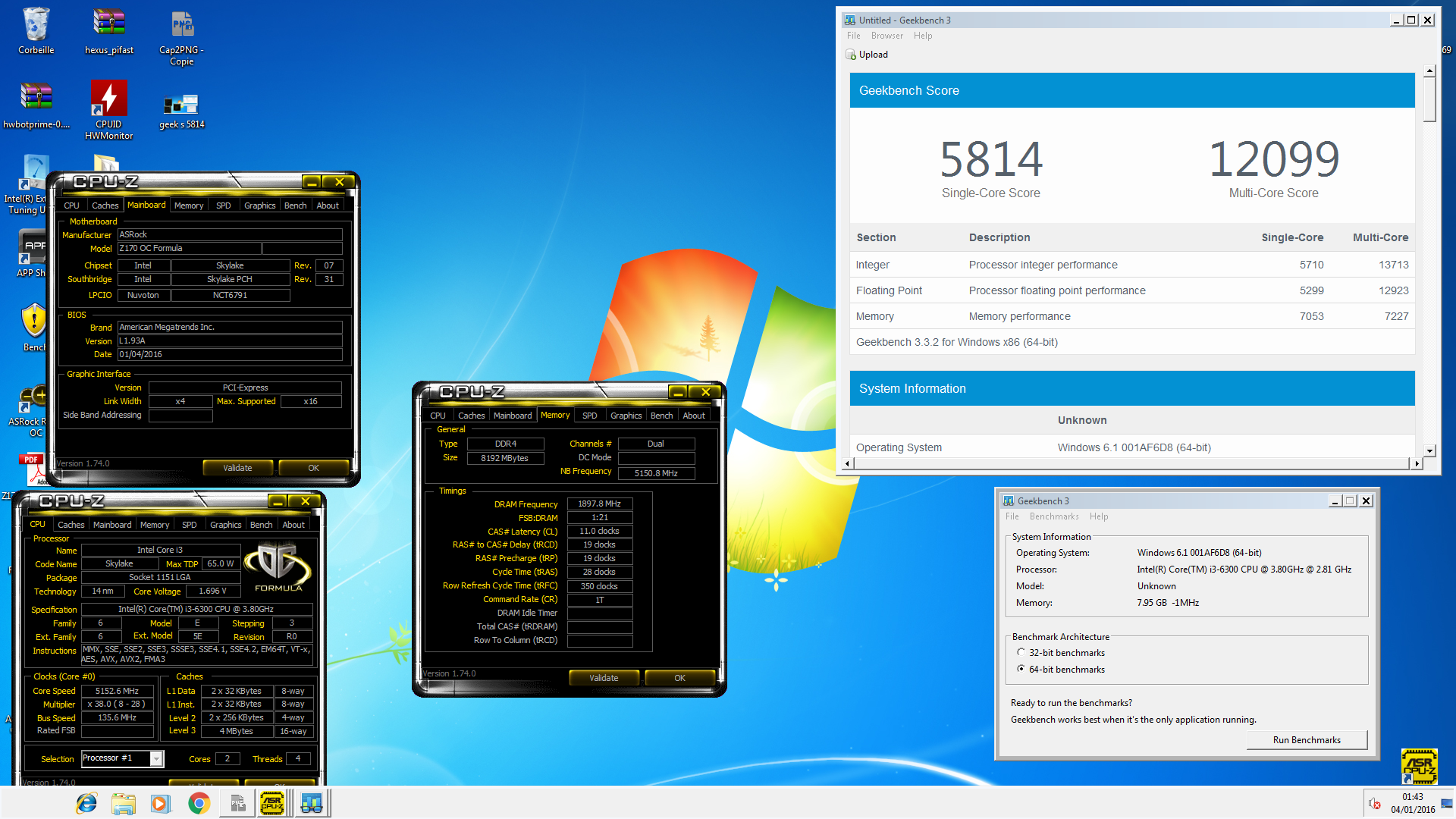Switch to Caches tab in Mainboard CPU-Z window

[105, 206]
